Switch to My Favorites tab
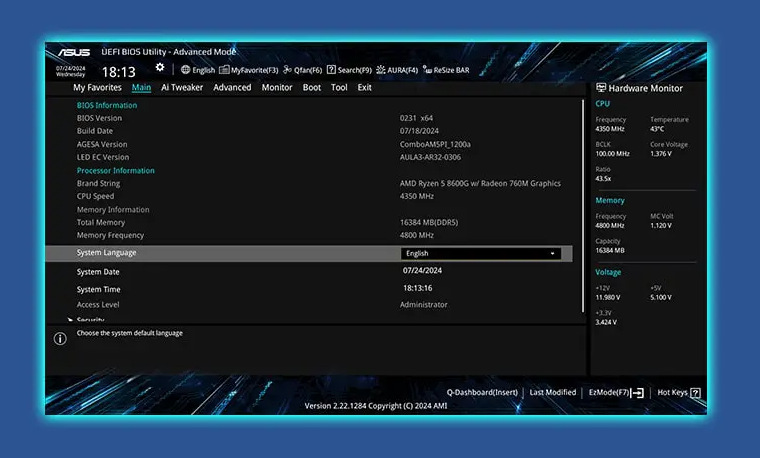 tap(97, 87)
